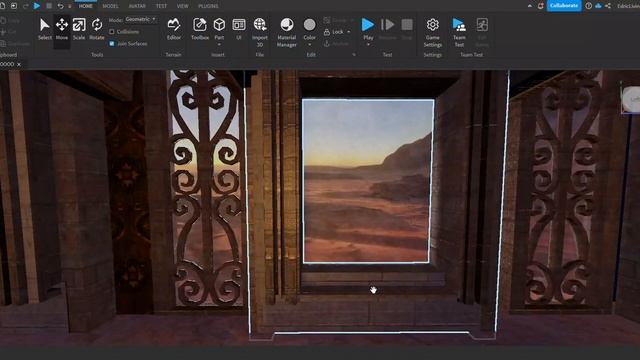Click the right ornate iron grille
The height and width of the screenshot is (360, 640).
(x=564, y=189)
